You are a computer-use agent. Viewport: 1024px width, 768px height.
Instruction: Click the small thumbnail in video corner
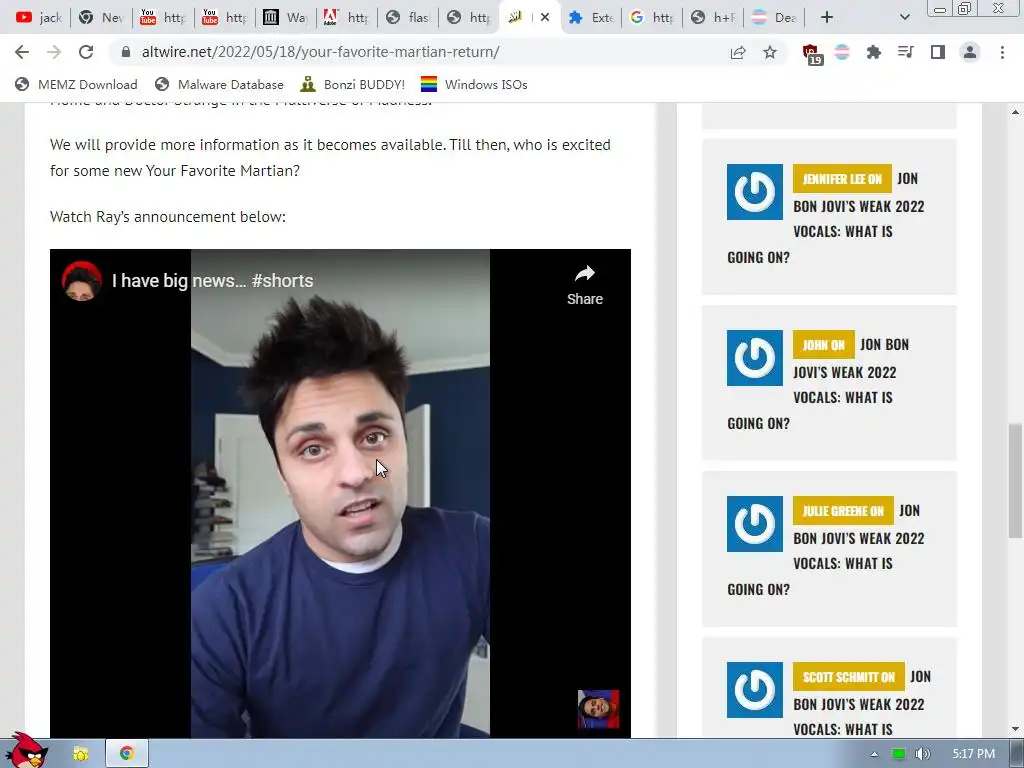coord(598,709)
